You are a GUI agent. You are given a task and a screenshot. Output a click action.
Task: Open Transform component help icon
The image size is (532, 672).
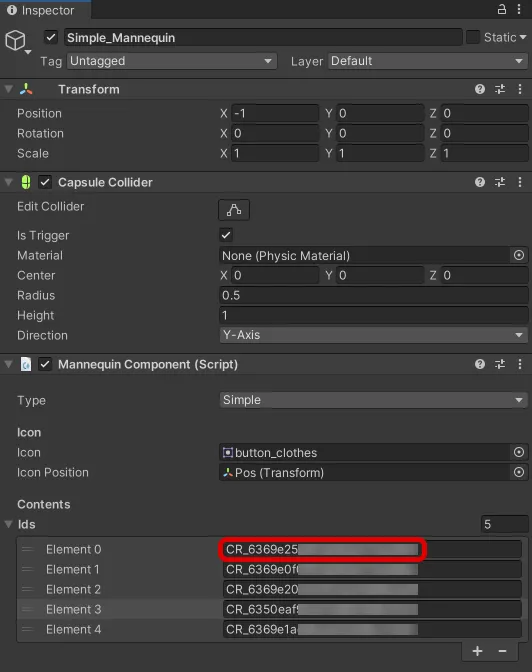pos(480,89)
